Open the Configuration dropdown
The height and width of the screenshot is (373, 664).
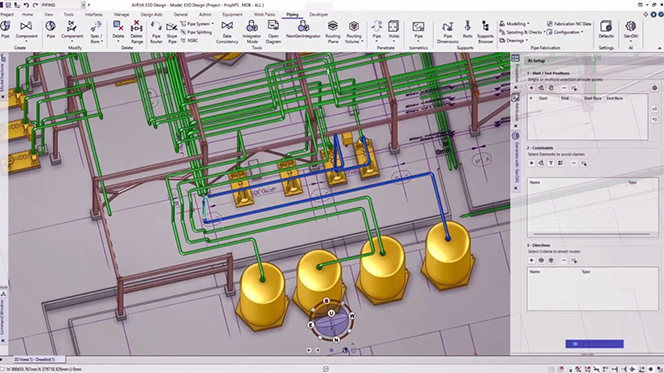point(565,32)
